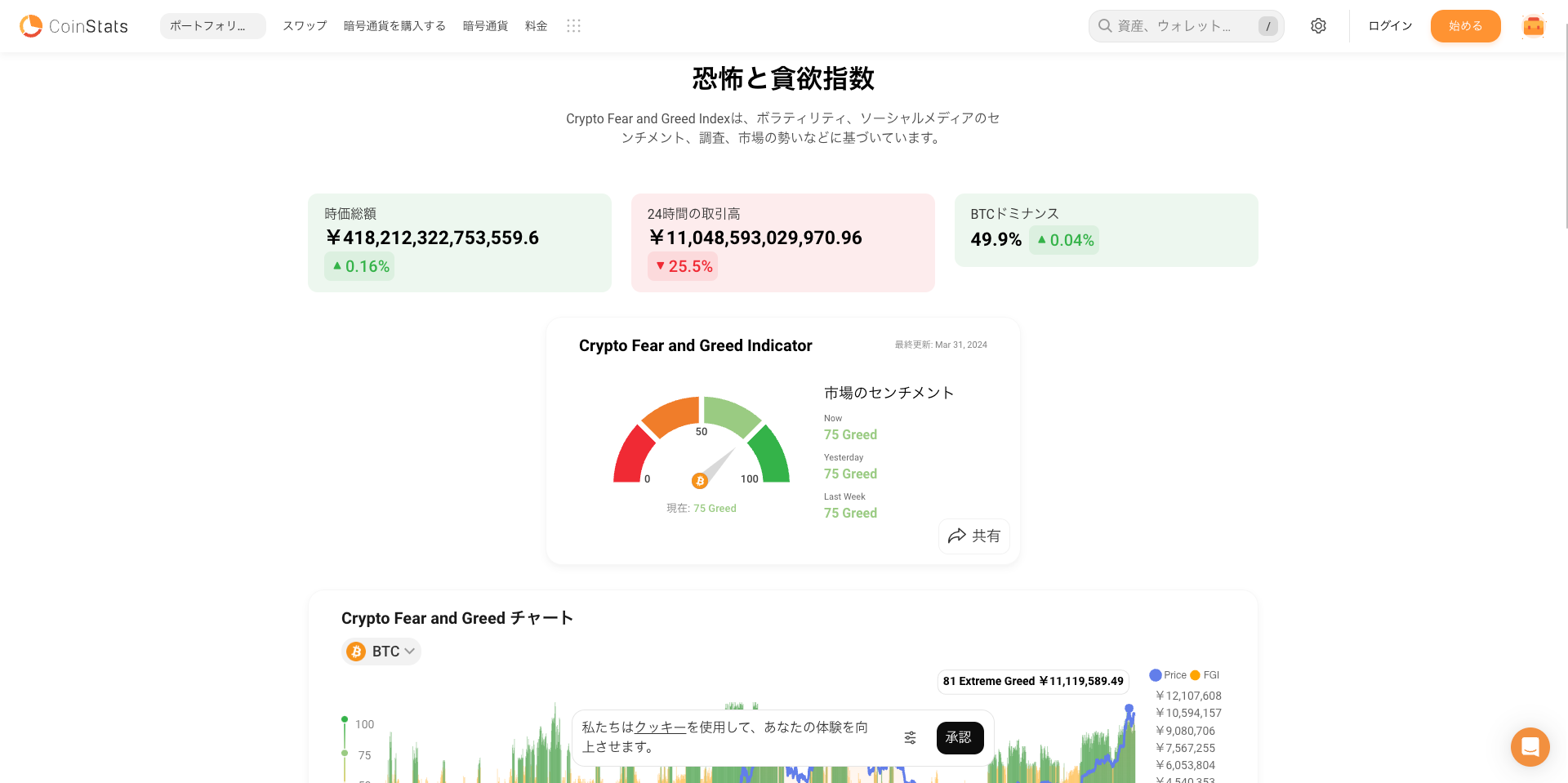The height and width of the screenshot is (783, 1568).
Task: Click the orange briefcase icon in navbar
Action: (1534, 25)
